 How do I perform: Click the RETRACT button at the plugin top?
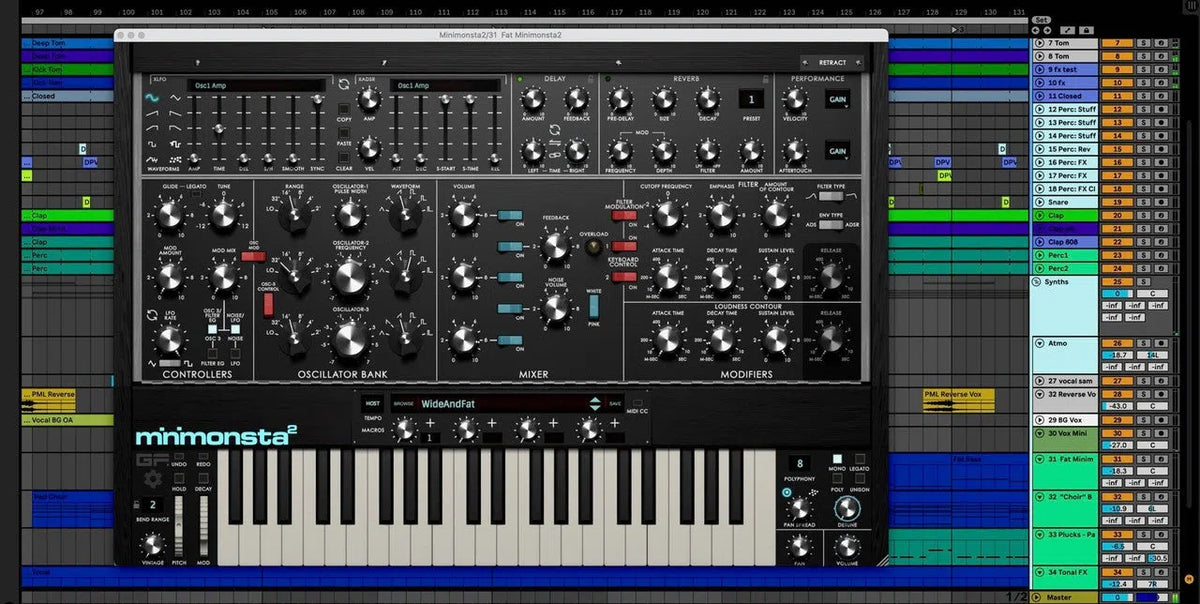pos(832,62)
